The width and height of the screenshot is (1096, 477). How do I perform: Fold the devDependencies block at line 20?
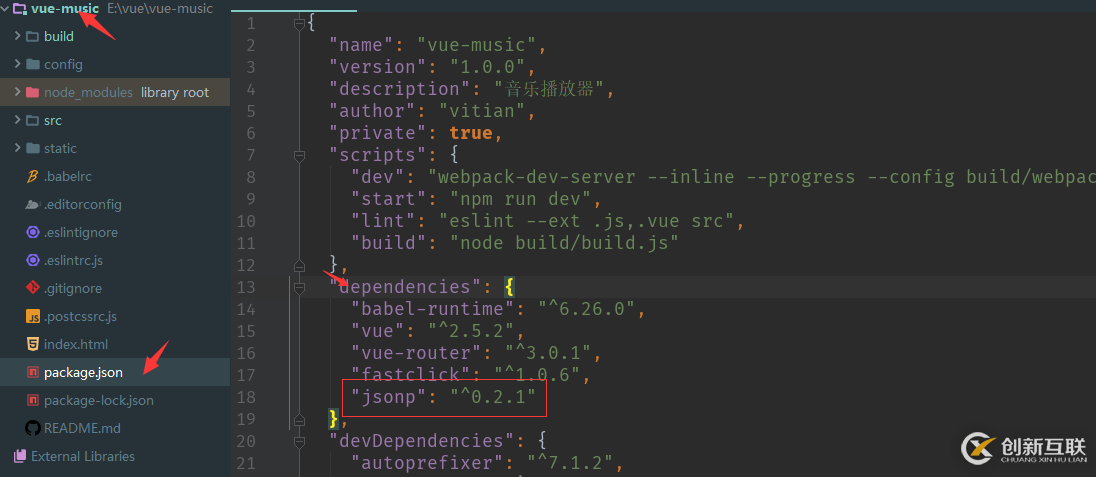pos(299,441)
